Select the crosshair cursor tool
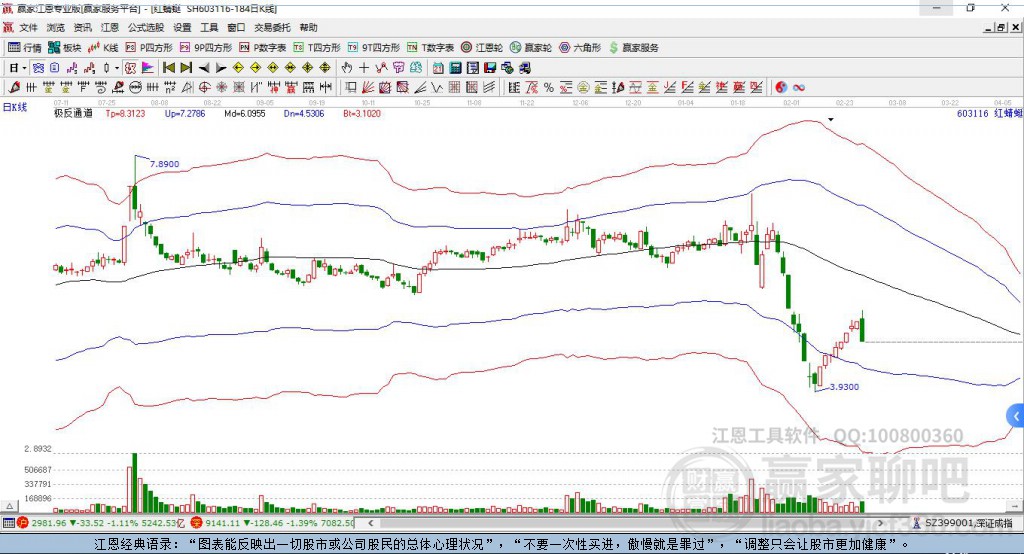Image resolution: width=1024 pixels, height=554 pixels. [x=364, y=68]
